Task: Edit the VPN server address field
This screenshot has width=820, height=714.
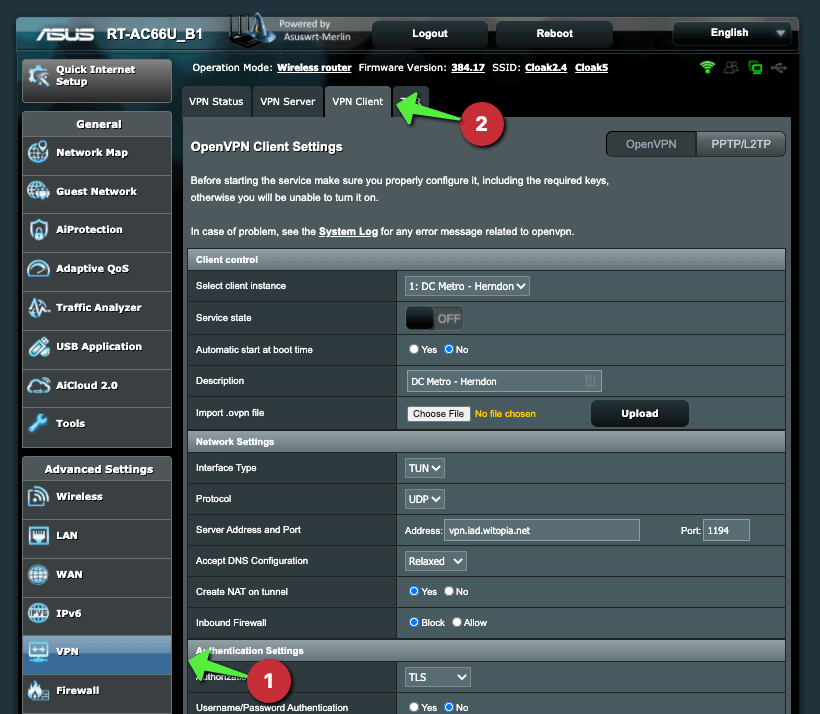Action: [541, 530]
